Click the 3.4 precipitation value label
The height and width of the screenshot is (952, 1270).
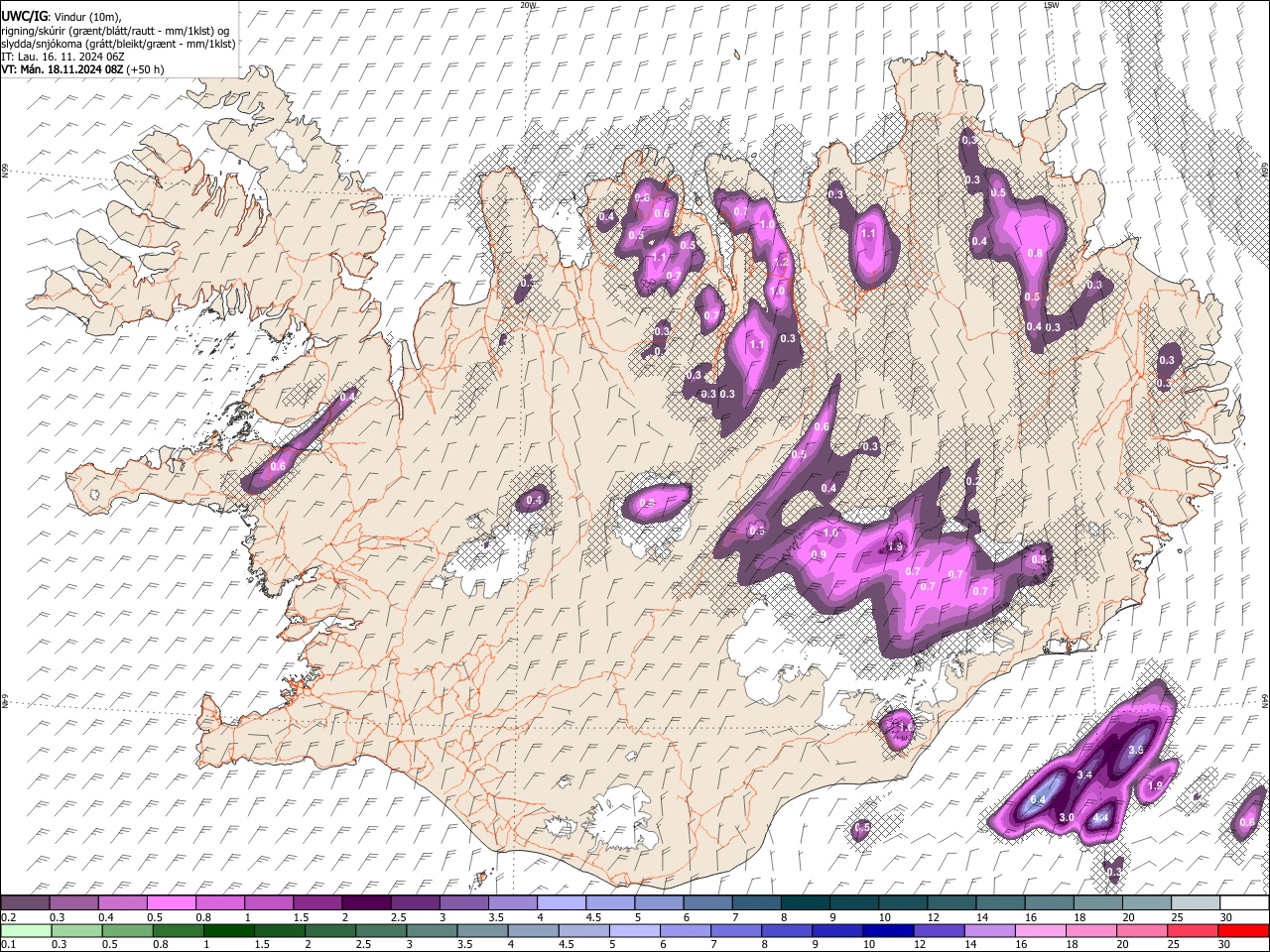point(1084,774)
